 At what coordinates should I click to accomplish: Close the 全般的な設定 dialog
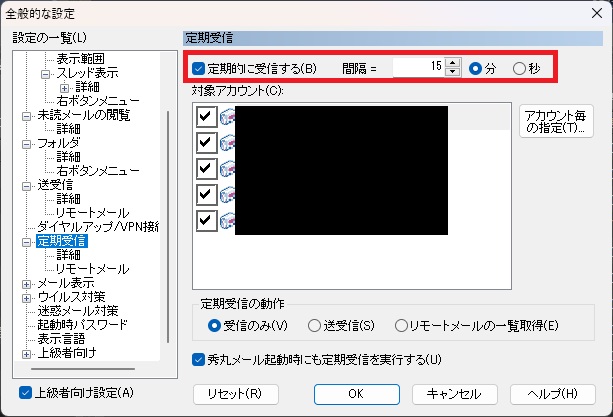[x=597, y=13]
